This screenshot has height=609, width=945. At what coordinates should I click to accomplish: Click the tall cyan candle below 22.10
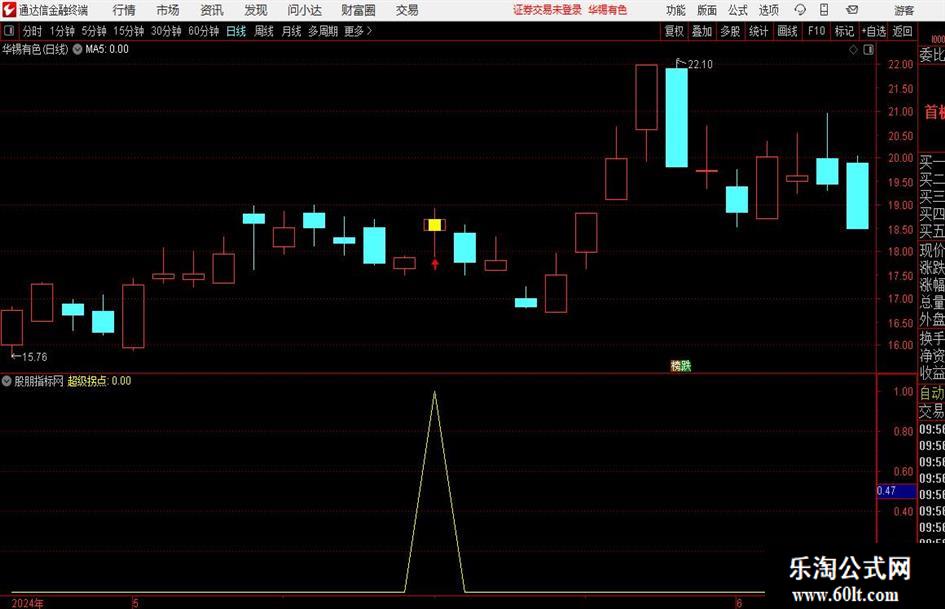(676, 118)
